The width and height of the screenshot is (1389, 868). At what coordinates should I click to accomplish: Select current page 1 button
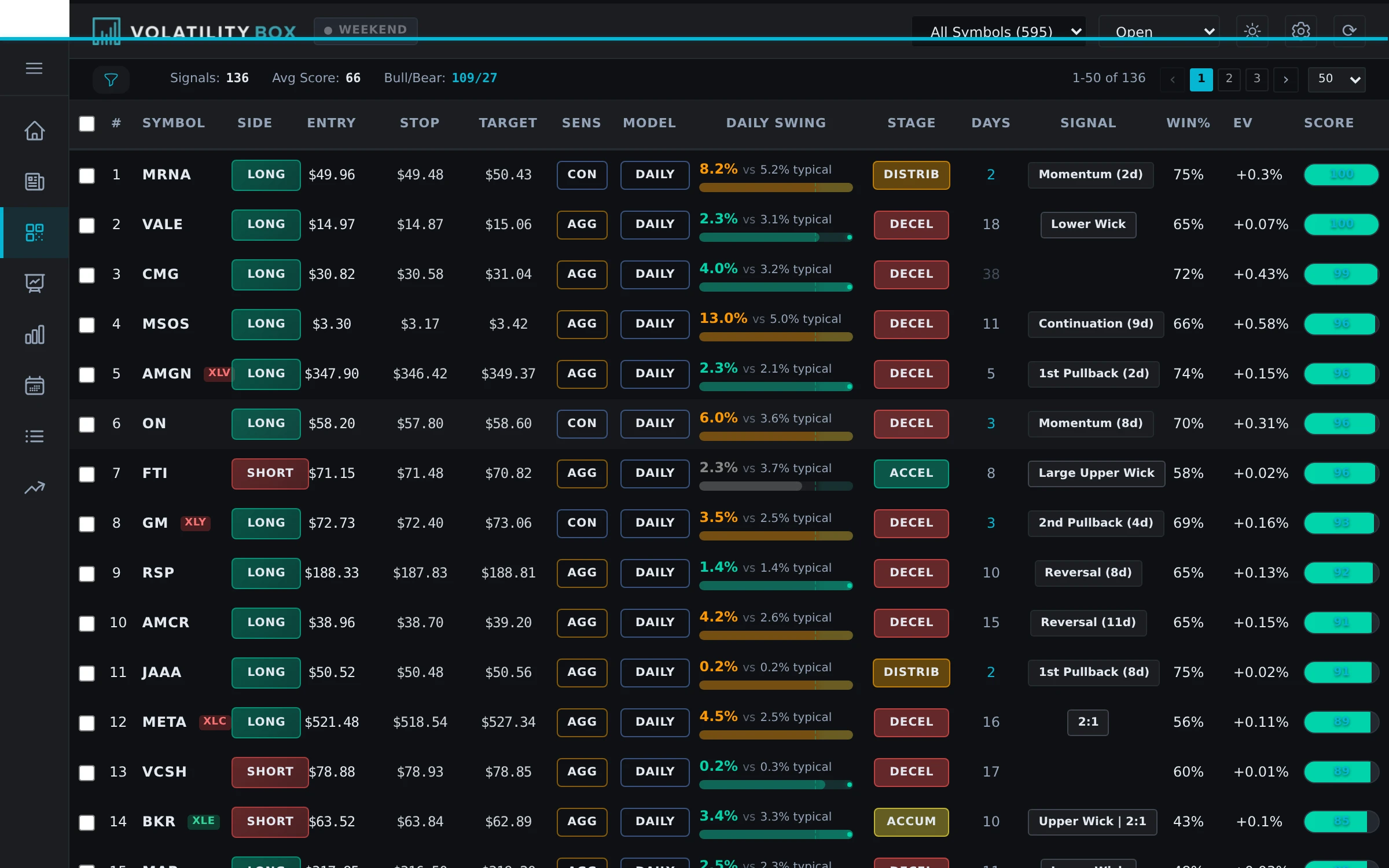tap(1201, 79)
